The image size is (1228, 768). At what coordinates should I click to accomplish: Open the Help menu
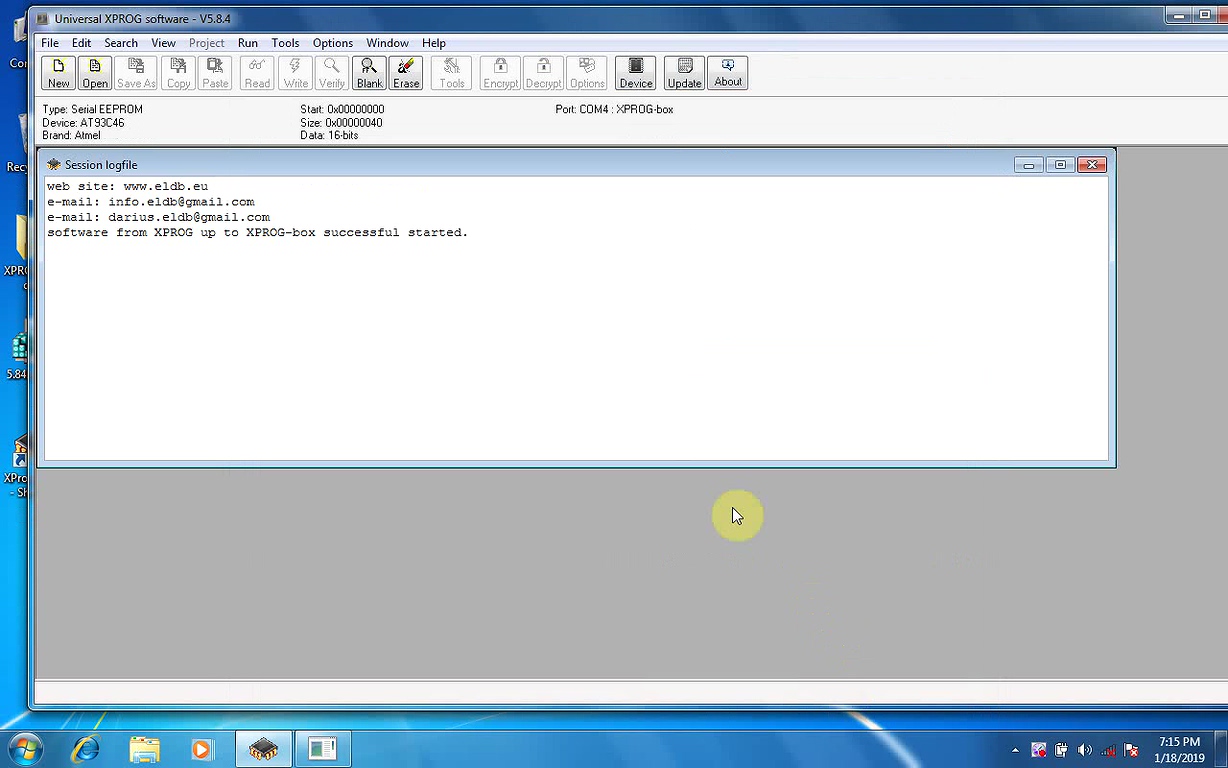click(x=433, y=43)
